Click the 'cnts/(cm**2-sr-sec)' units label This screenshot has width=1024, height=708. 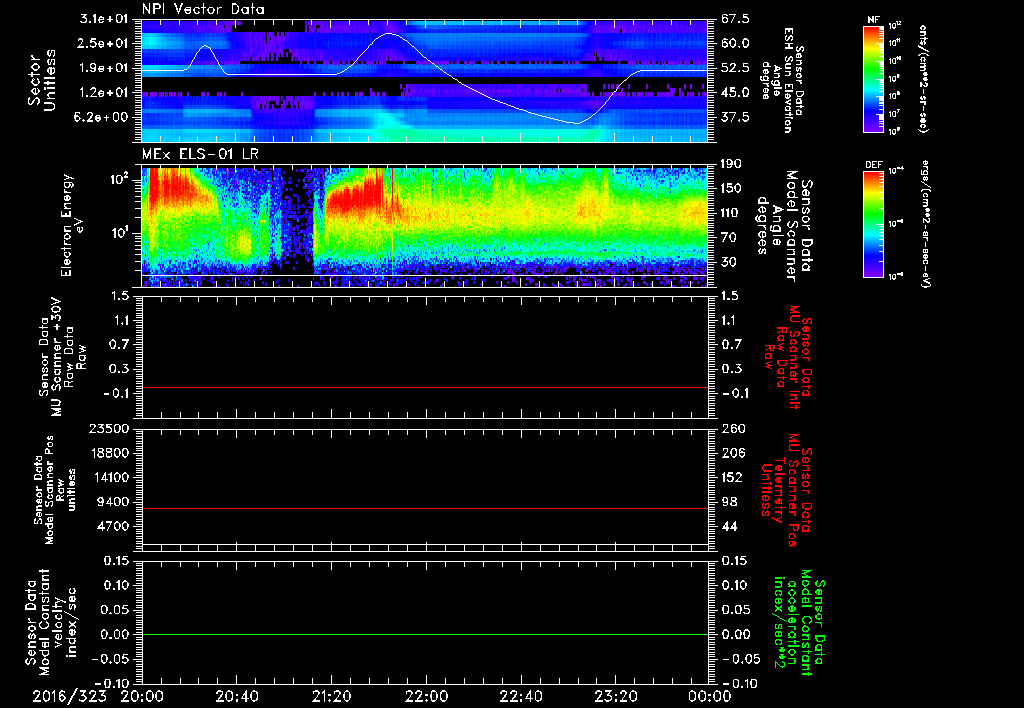coord(923,79)
